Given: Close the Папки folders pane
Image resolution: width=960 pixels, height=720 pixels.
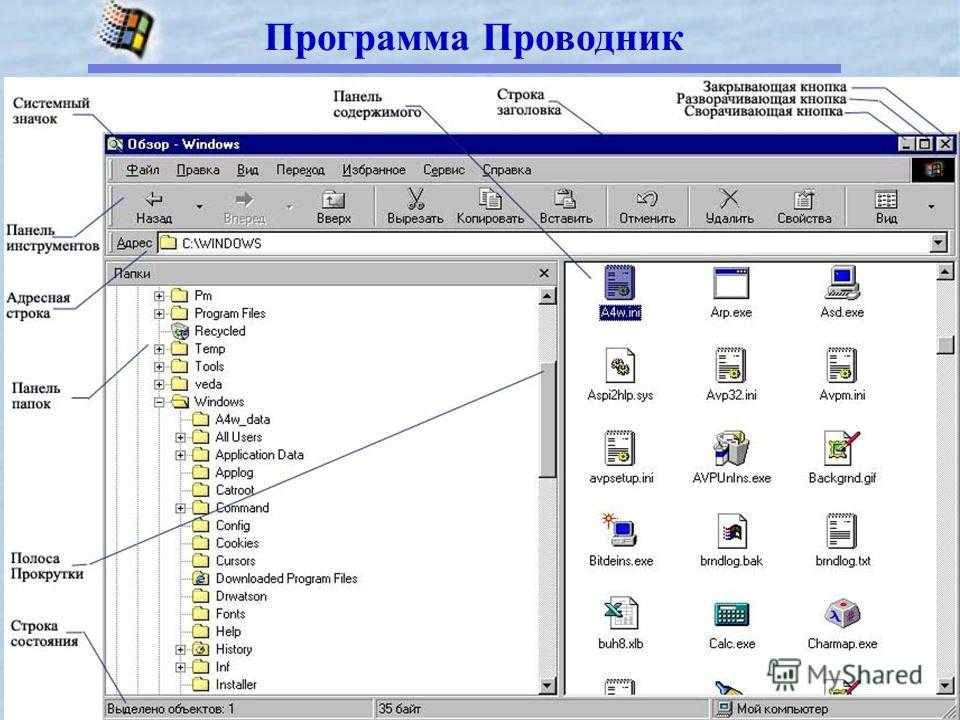Looking at the screenshot, I should 544,273.
